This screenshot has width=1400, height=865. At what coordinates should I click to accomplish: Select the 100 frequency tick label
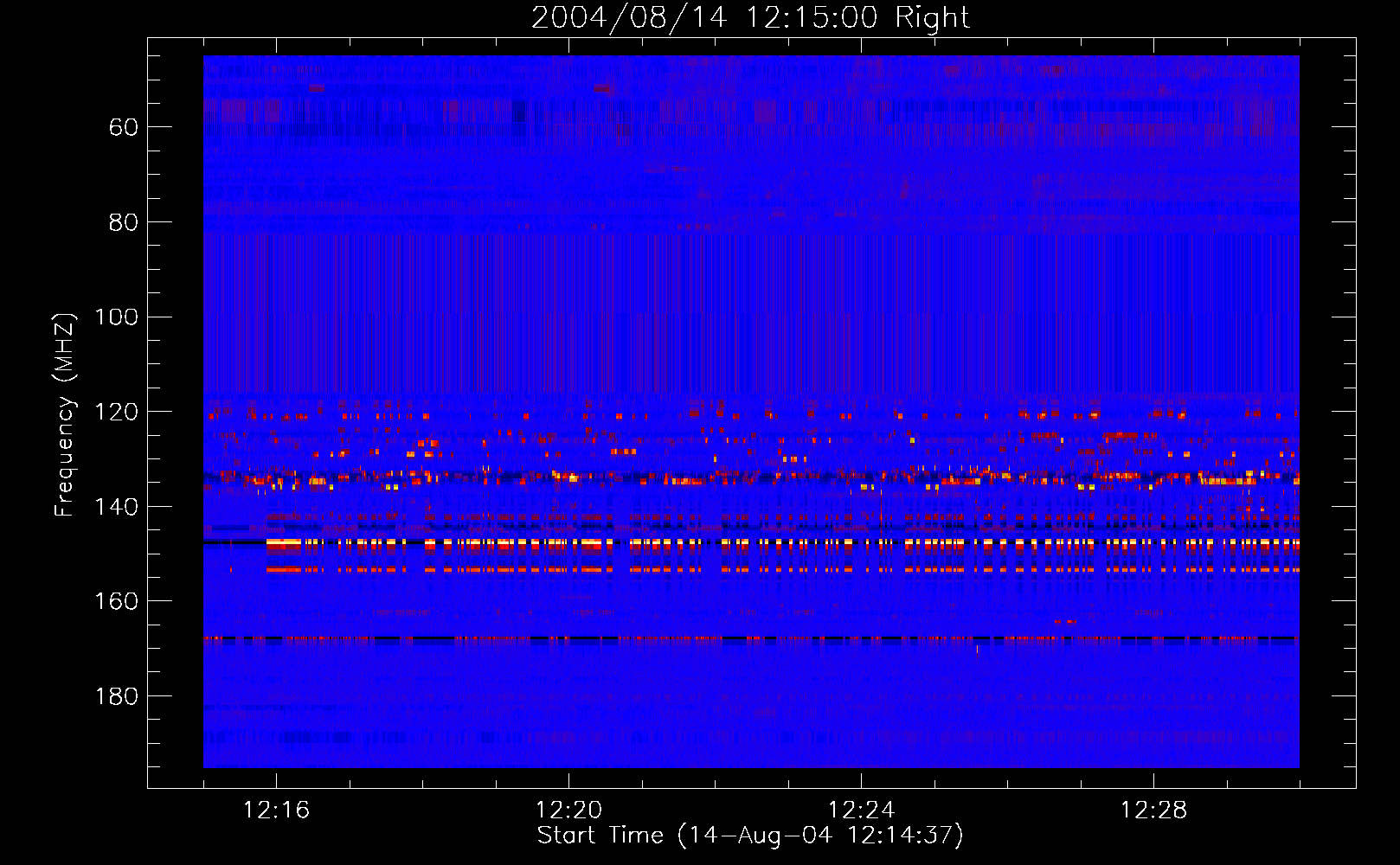coord(116,317)
